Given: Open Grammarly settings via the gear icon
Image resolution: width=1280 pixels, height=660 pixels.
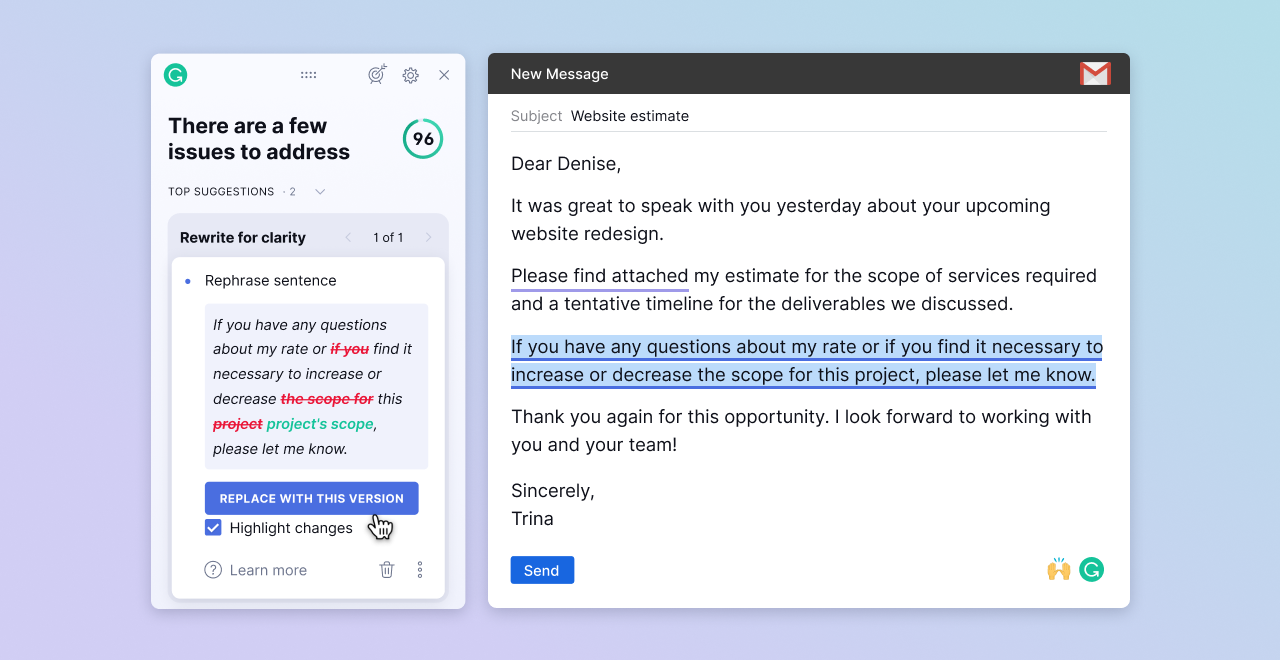Looking at the screenshot, I should [410, 74].
